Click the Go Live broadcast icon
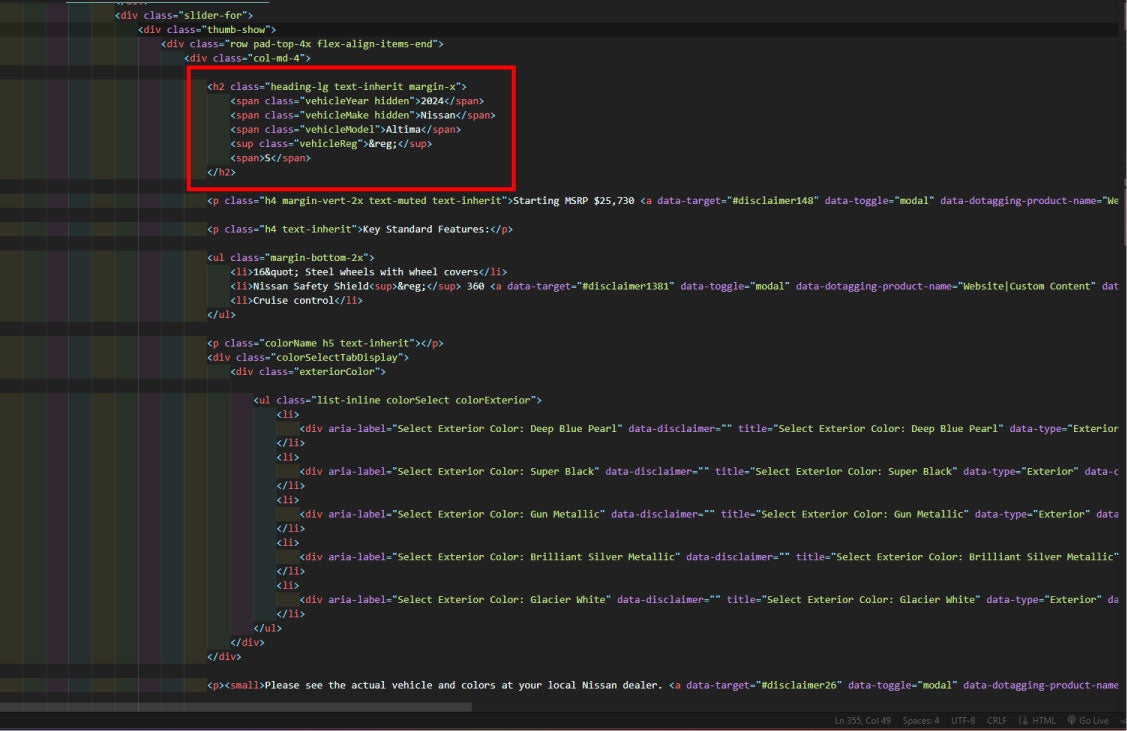Viewport: 1127px width, 731px height. click(1071, 721)
